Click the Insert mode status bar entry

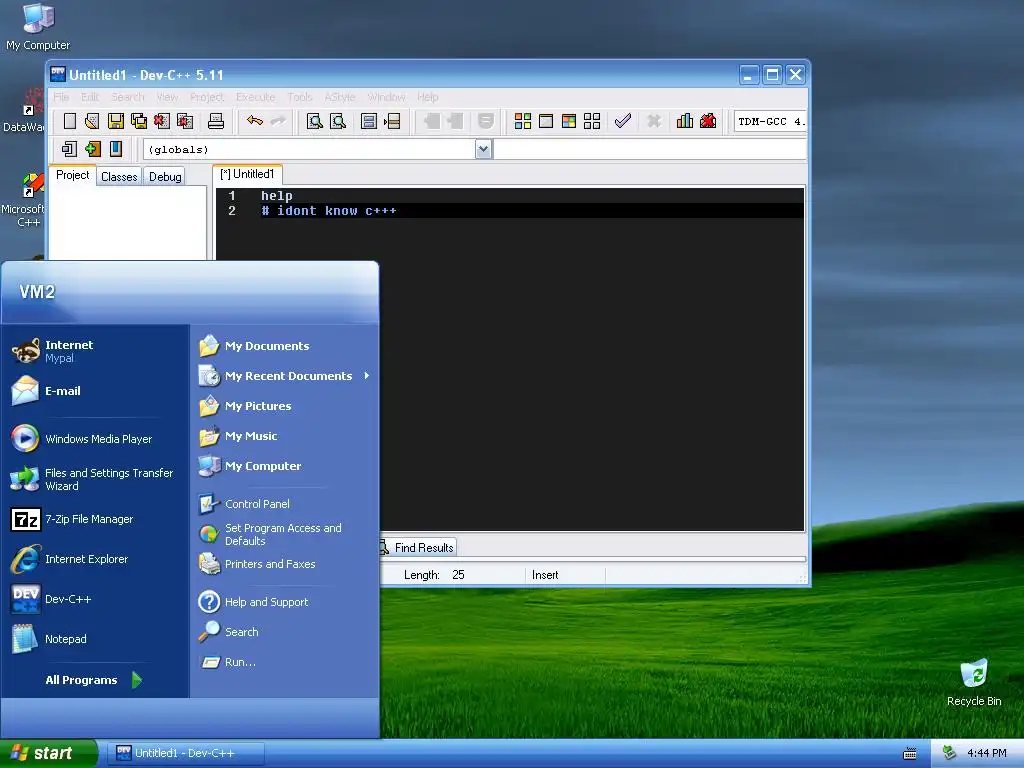click(x=545, y=575)
